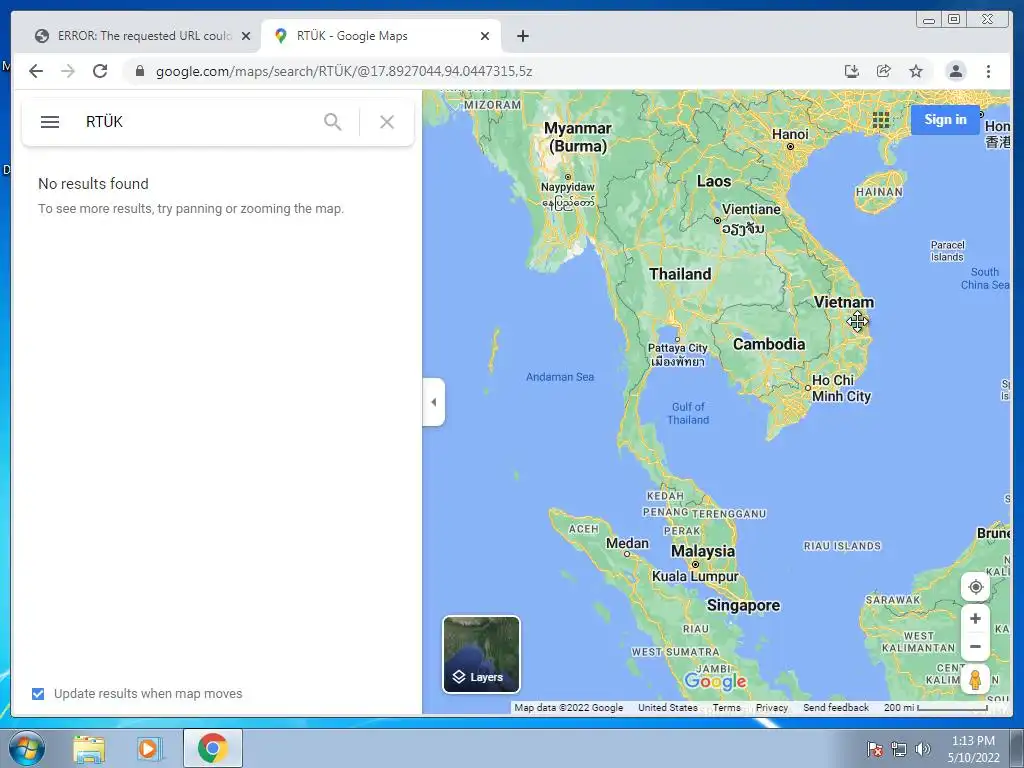View site information lock icon
This screenshot has height=768, width=1024.
139,71
